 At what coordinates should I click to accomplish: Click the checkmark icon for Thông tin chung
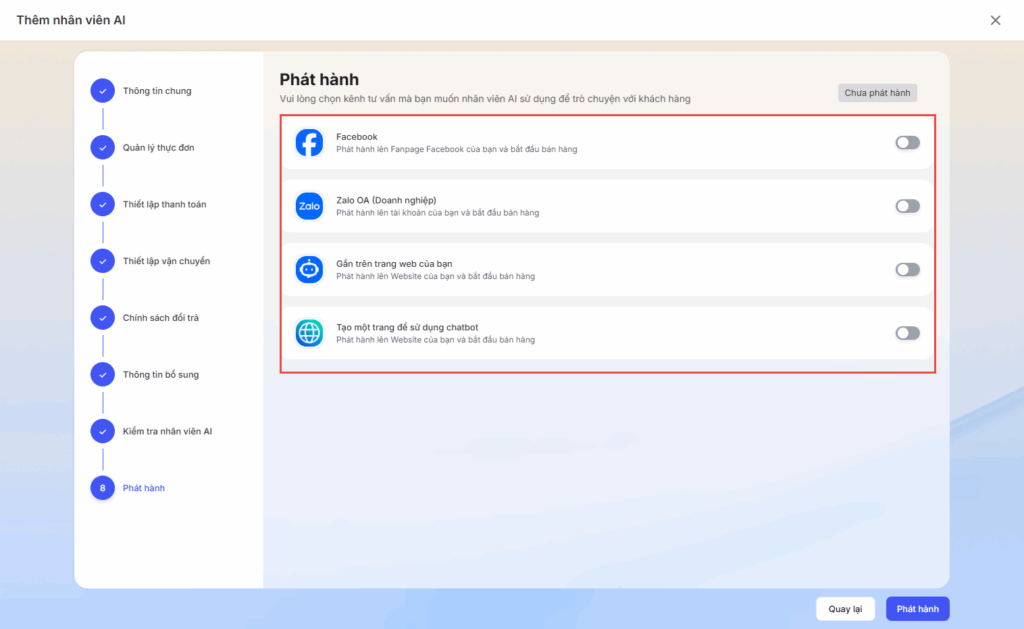(102, 91)
